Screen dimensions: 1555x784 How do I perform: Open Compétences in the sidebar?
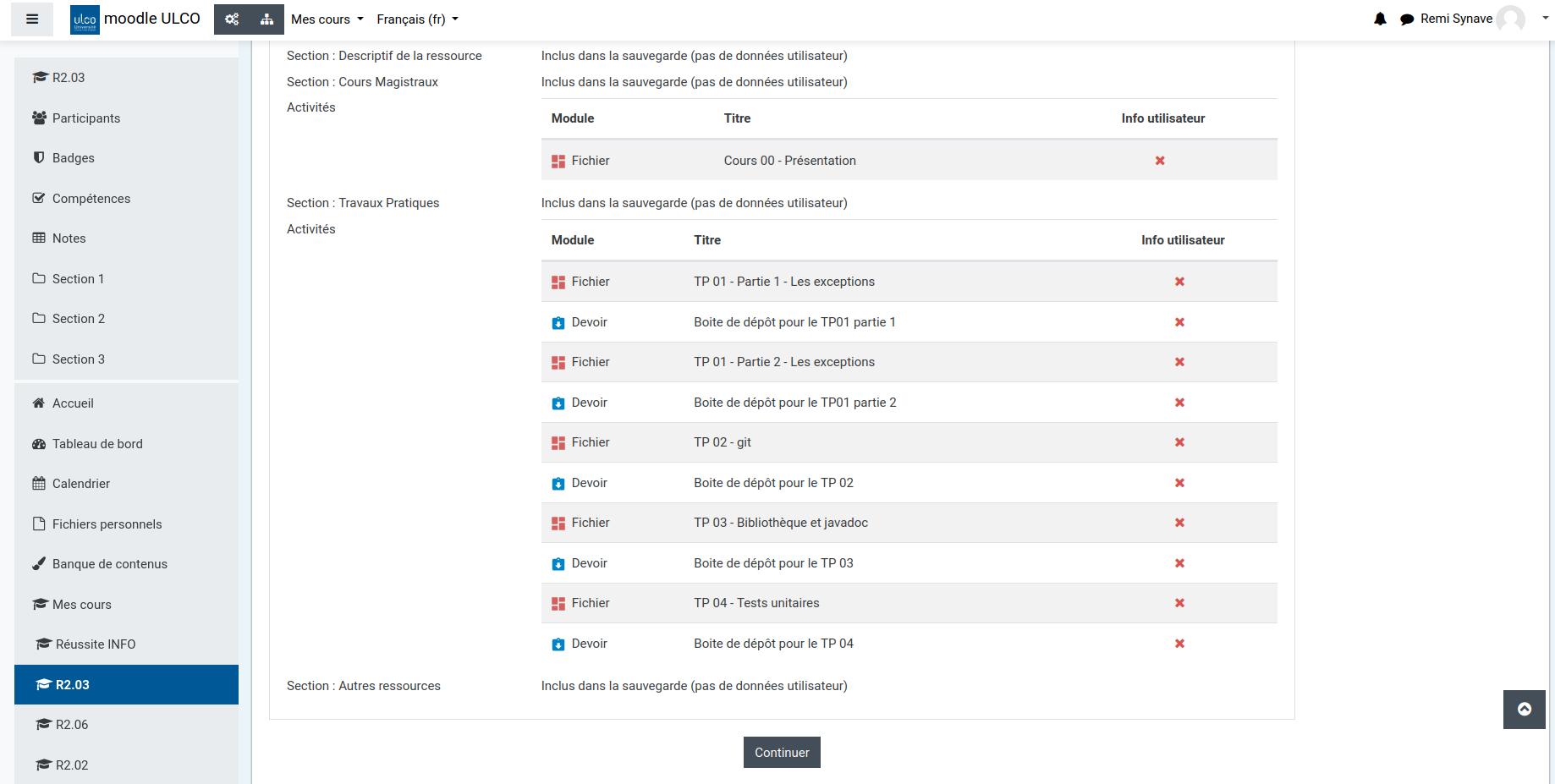tap(91, 199)
